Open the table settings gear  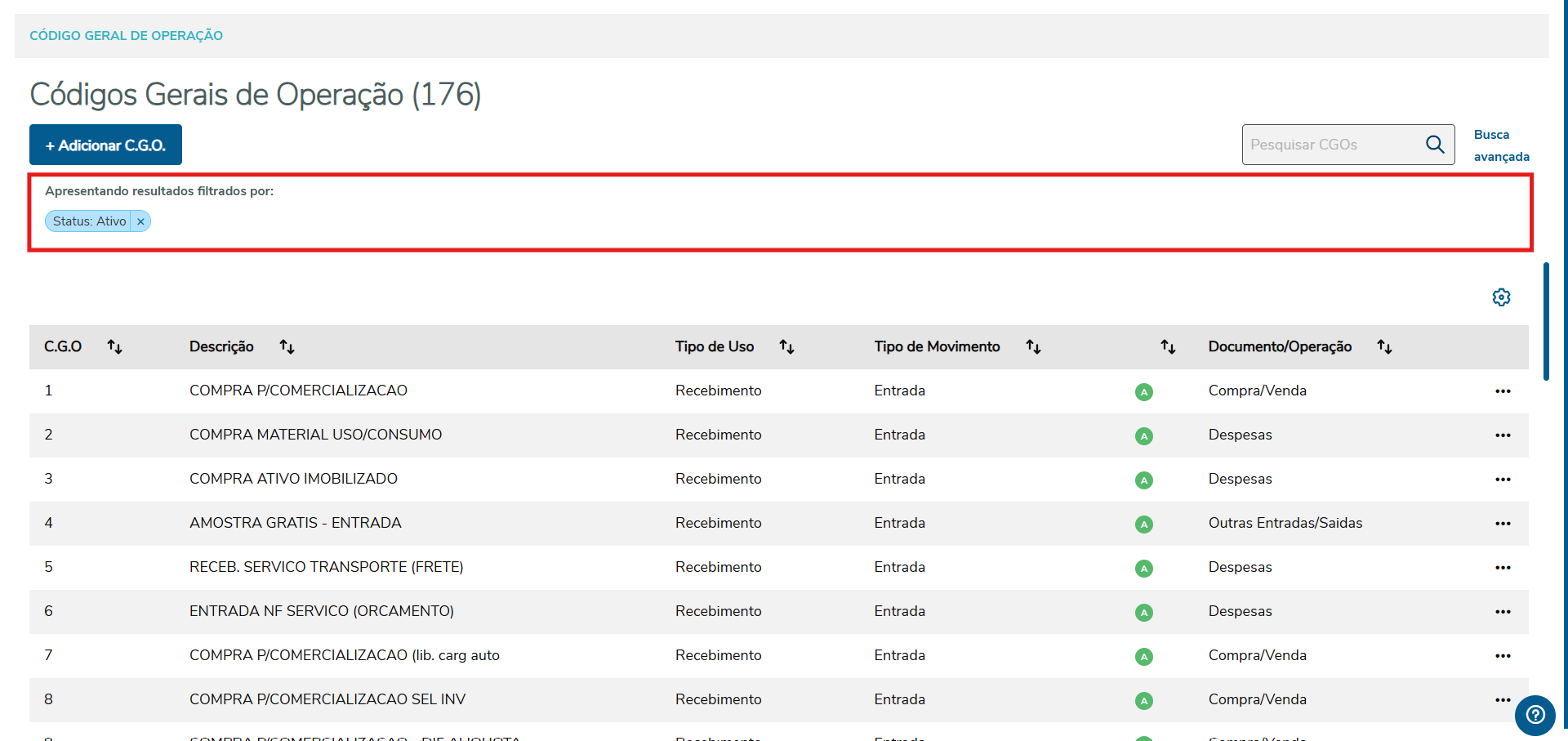coord(1501,297)
